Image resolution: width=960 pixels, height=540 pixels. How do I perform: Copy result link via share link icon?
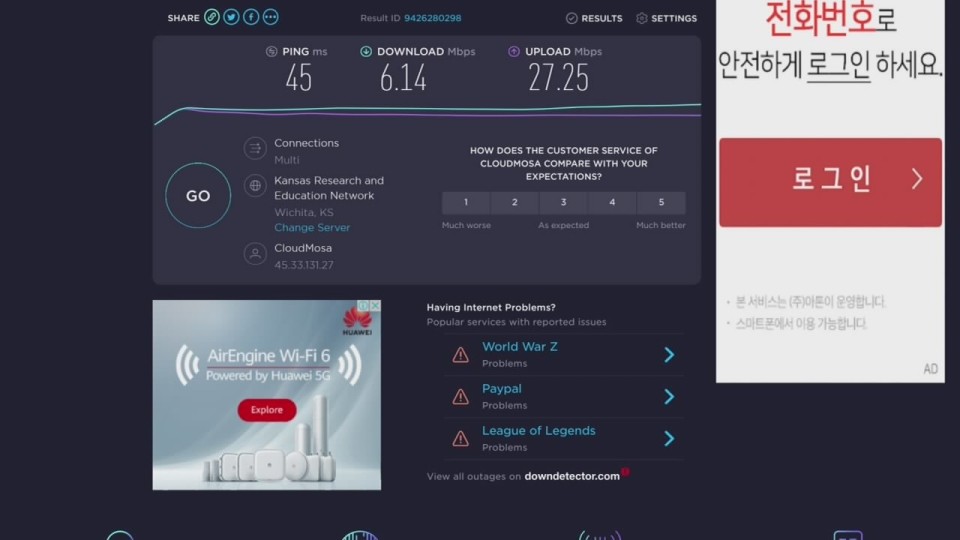(212, 17)
